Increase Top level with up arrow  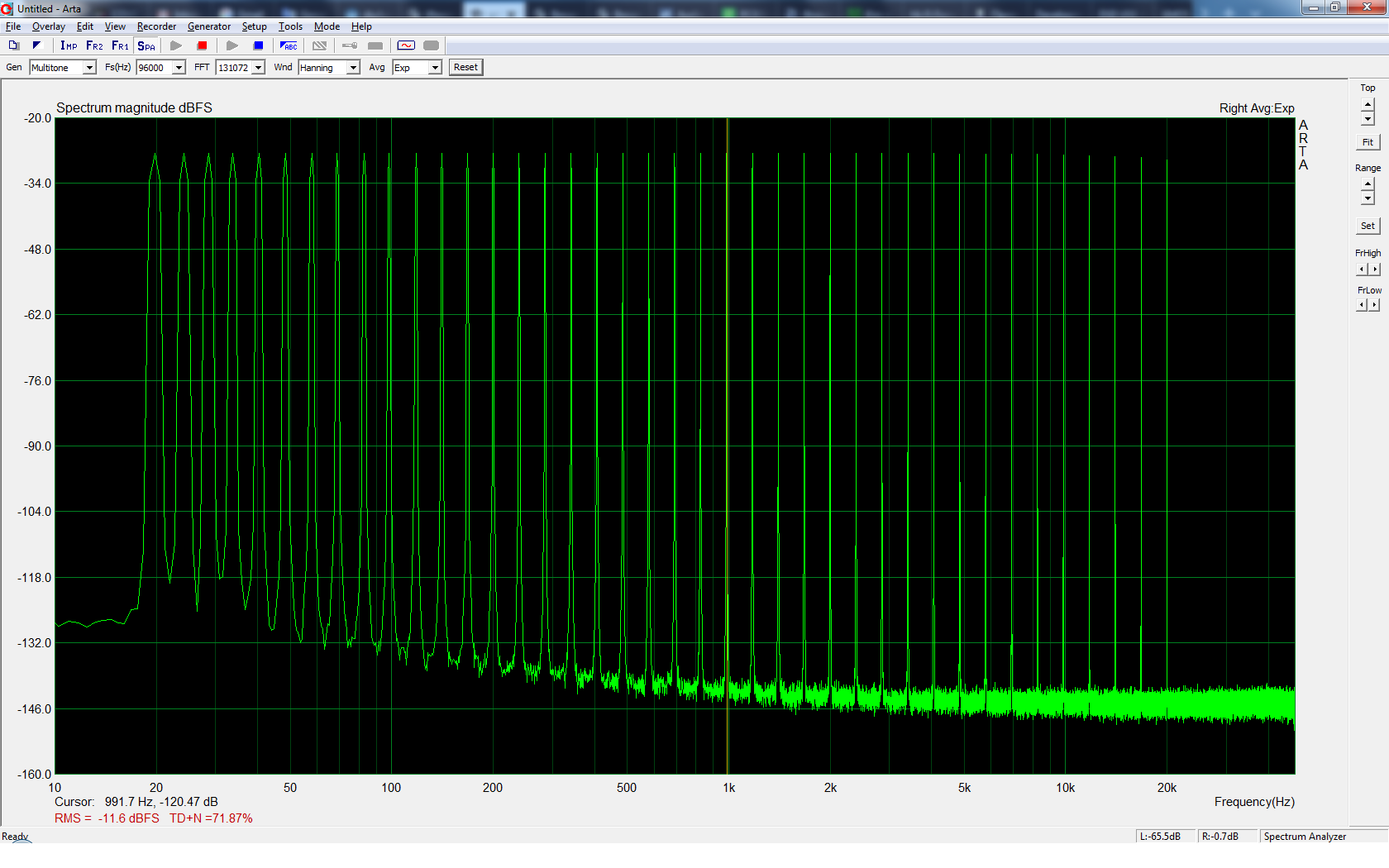(x=1368, y=104)
